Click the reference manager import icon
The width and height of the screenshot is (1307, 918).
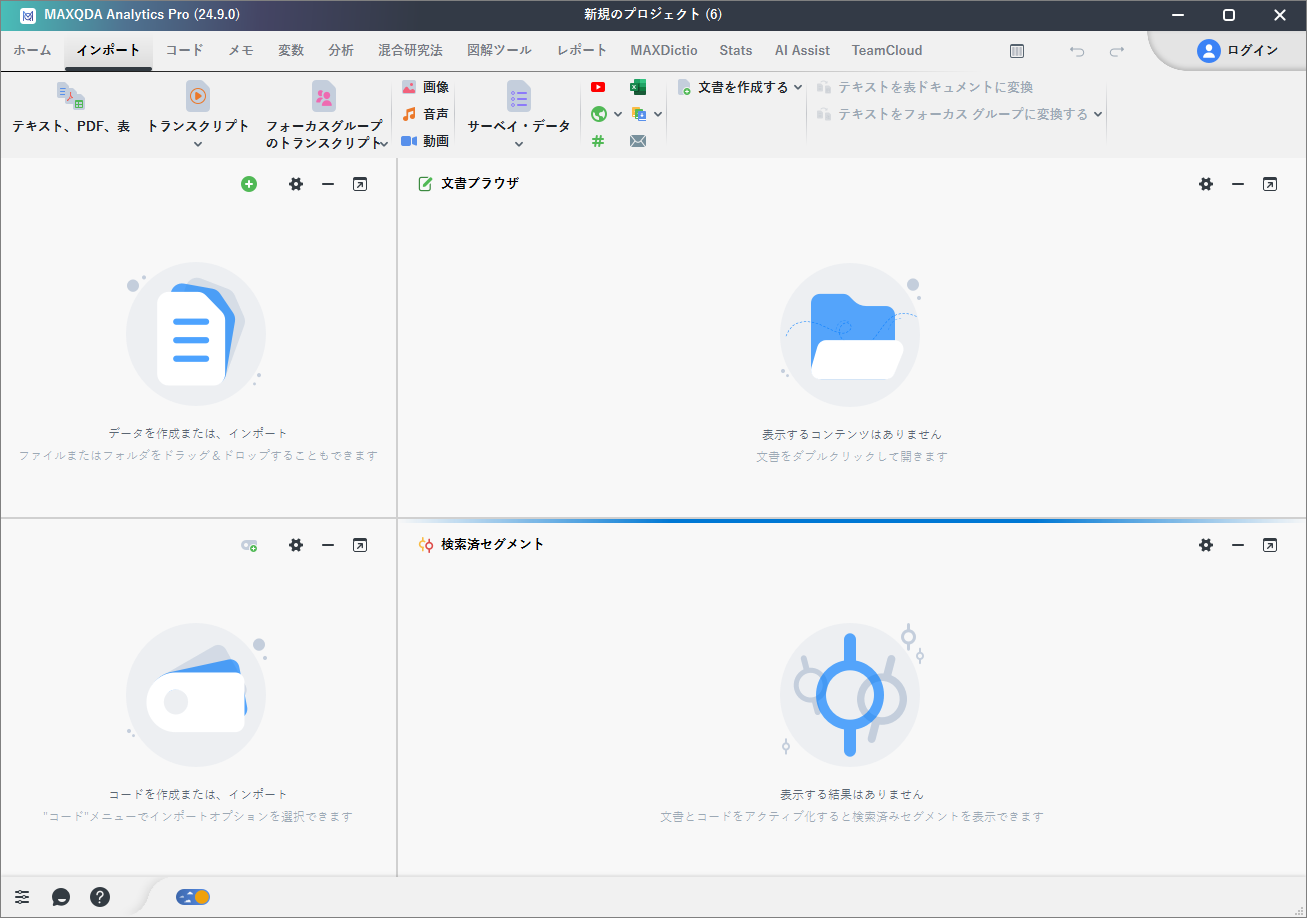point(639,114)
